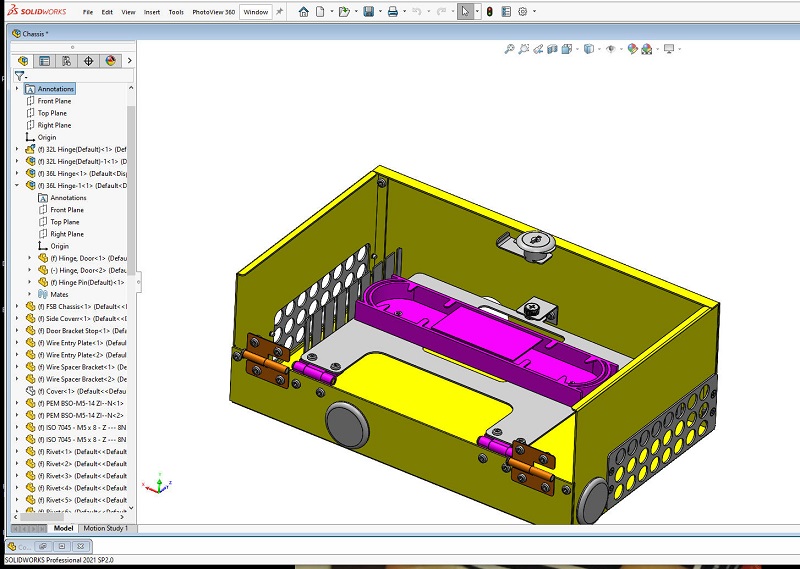Expand the top Annotations folder
The width and height of the screenshot is (800, 569).
(x=17, y=89)
